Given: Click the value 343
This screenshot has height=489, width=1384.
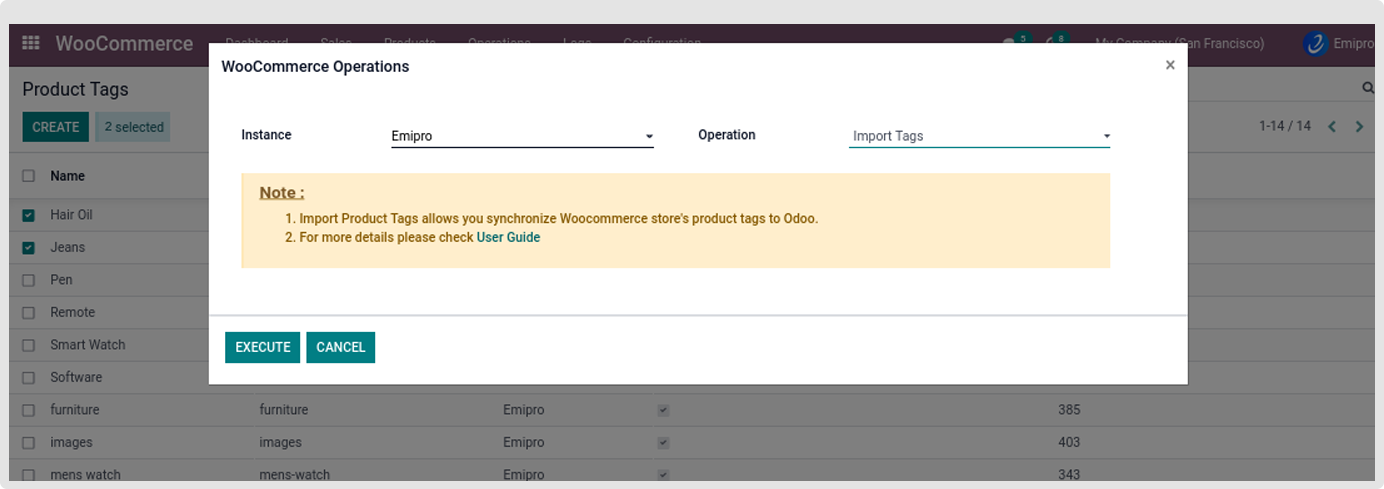Looking at the screenshot, I should pyautogui.click(x=1069, y=475).
